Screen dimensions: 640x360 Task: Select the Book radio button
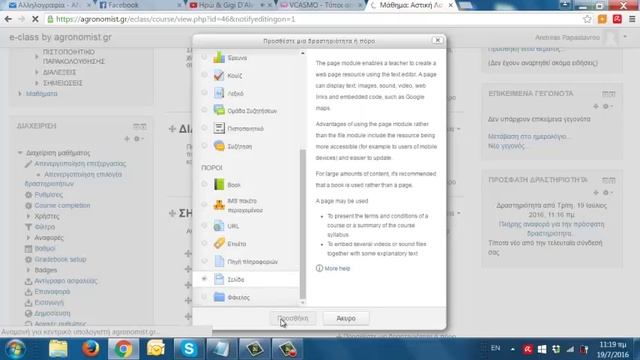204,184
